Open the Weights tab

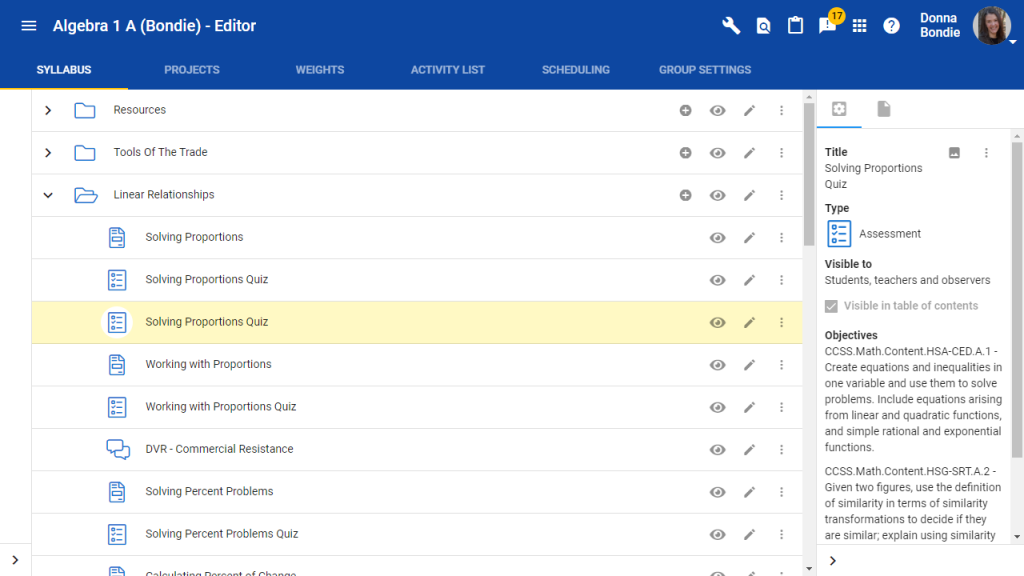[x=319, y=70]
